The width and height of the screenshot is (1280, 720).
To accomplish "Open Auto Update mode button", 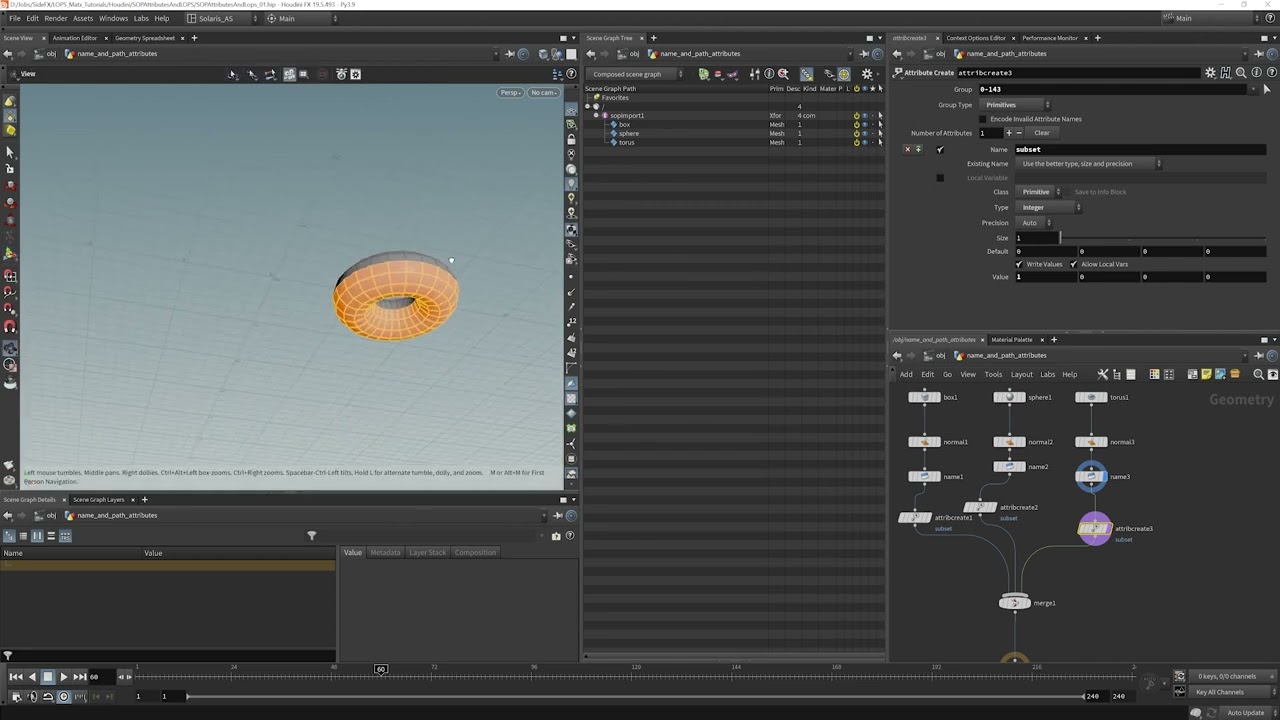I will [1246, 713].
